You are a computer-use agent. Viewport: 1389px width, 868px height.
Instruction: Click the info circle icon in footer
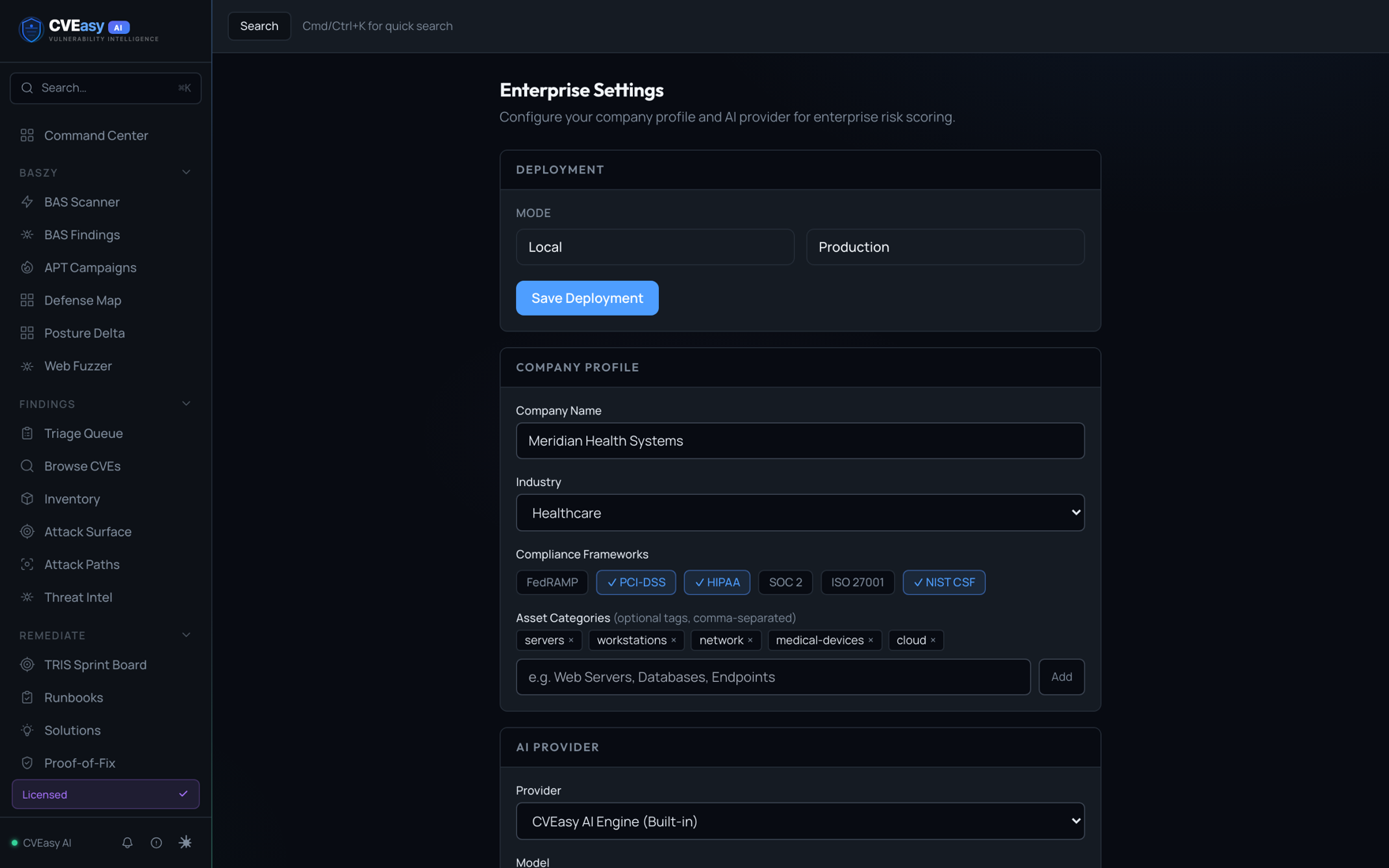[x=156, y=843]
